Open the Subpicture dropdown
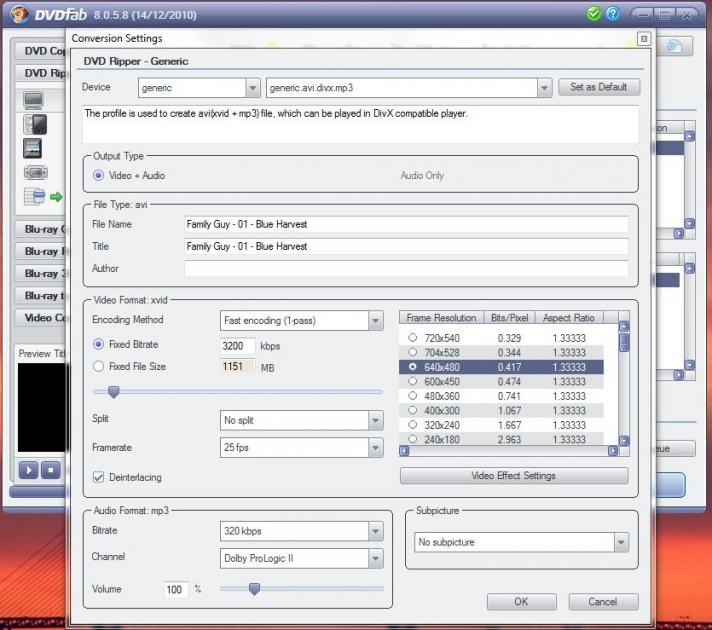This screenshot has width=712, height=630. pyautogui.click(x=521, y=542)
